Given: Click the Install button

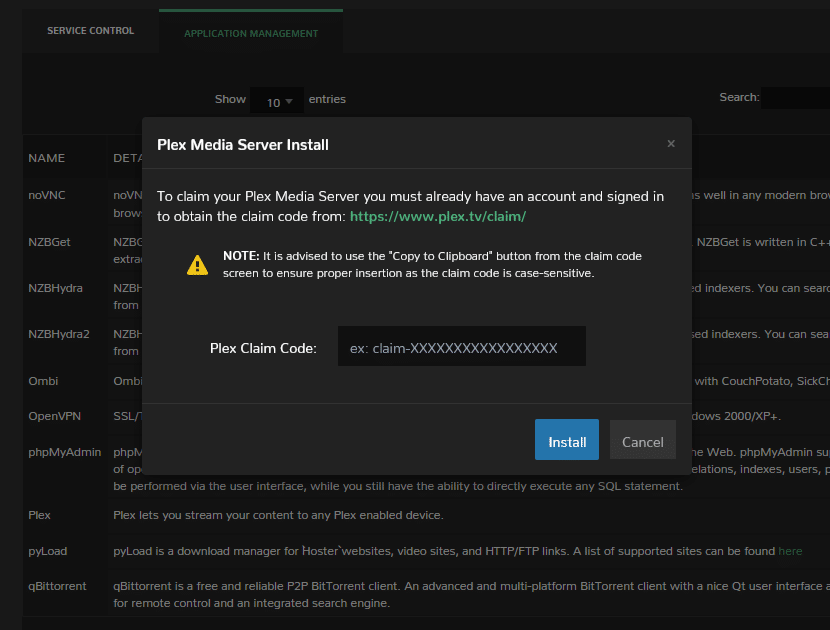Looking at the screenshot, I should [566, 440].
